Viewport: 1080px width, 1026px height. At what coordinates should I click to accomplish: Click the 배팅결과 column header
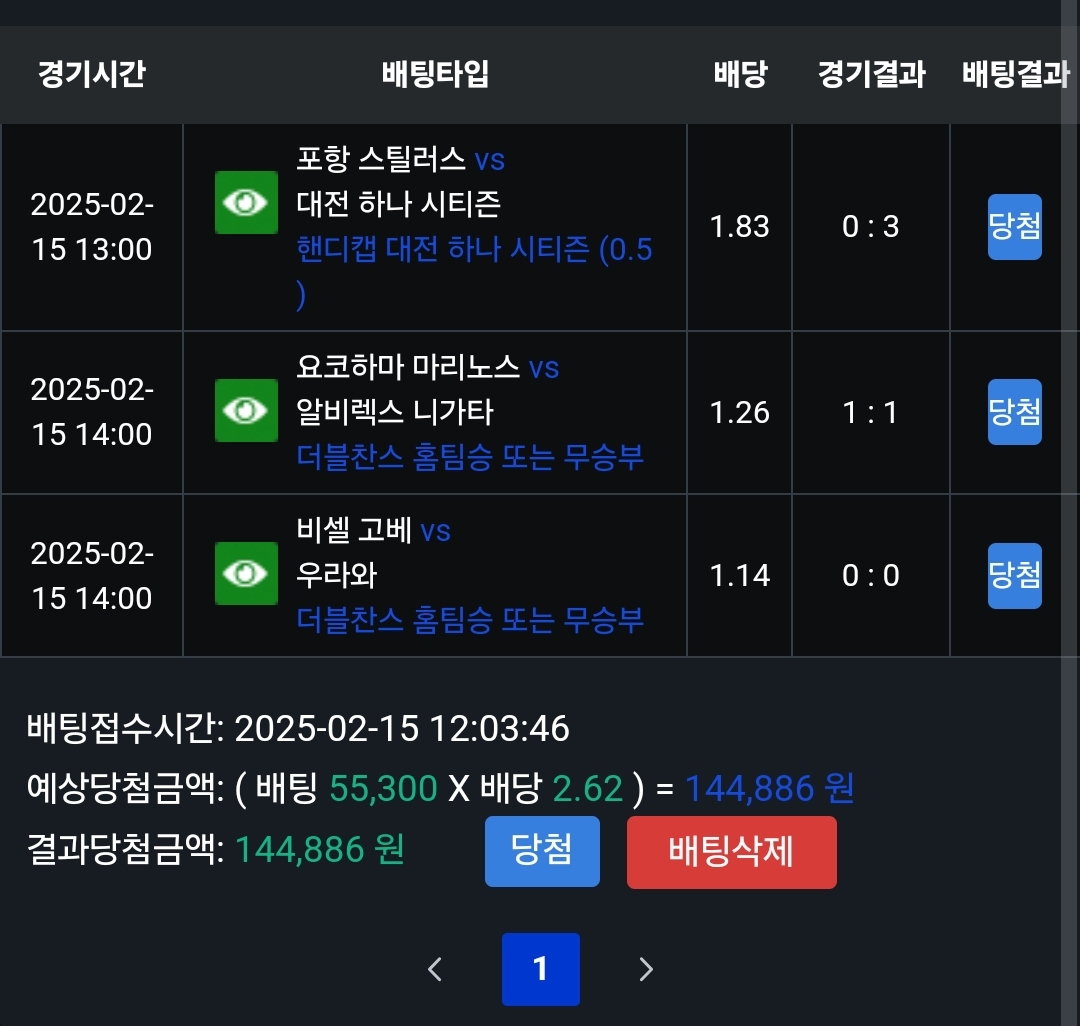point(1015,74)
